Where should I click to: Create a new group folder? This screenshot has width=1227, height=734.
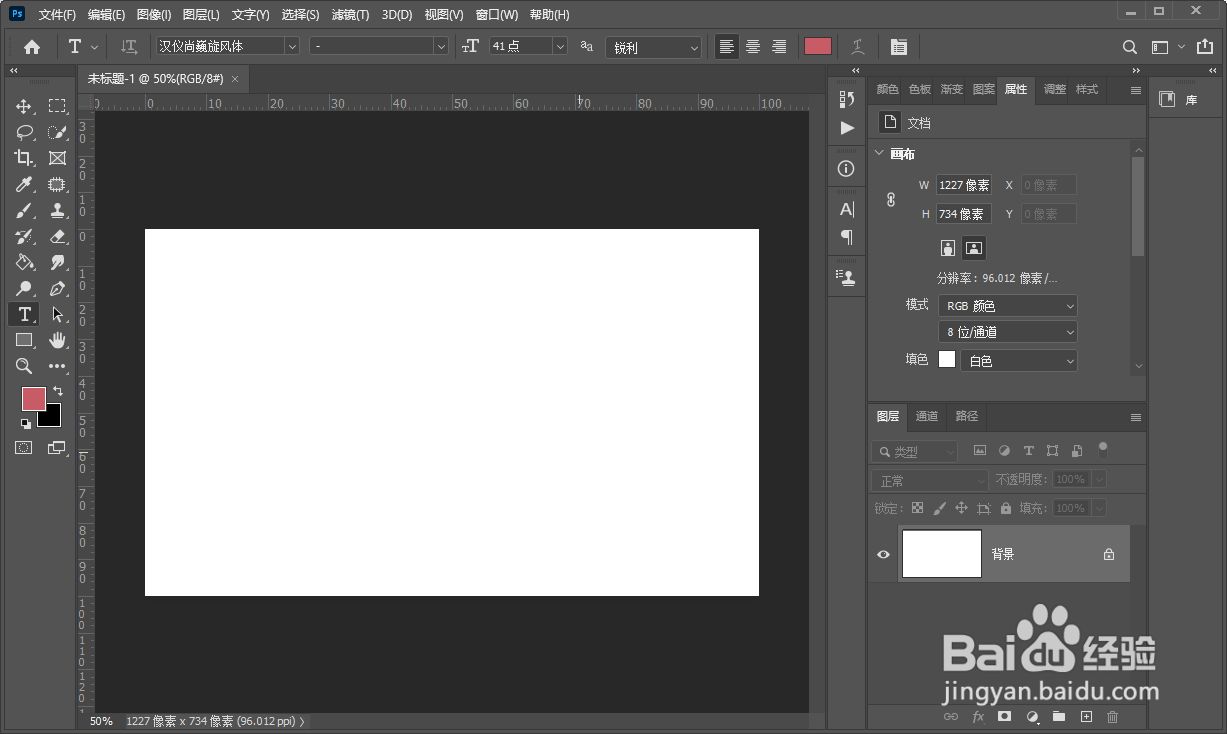[x=1059, y=717]
